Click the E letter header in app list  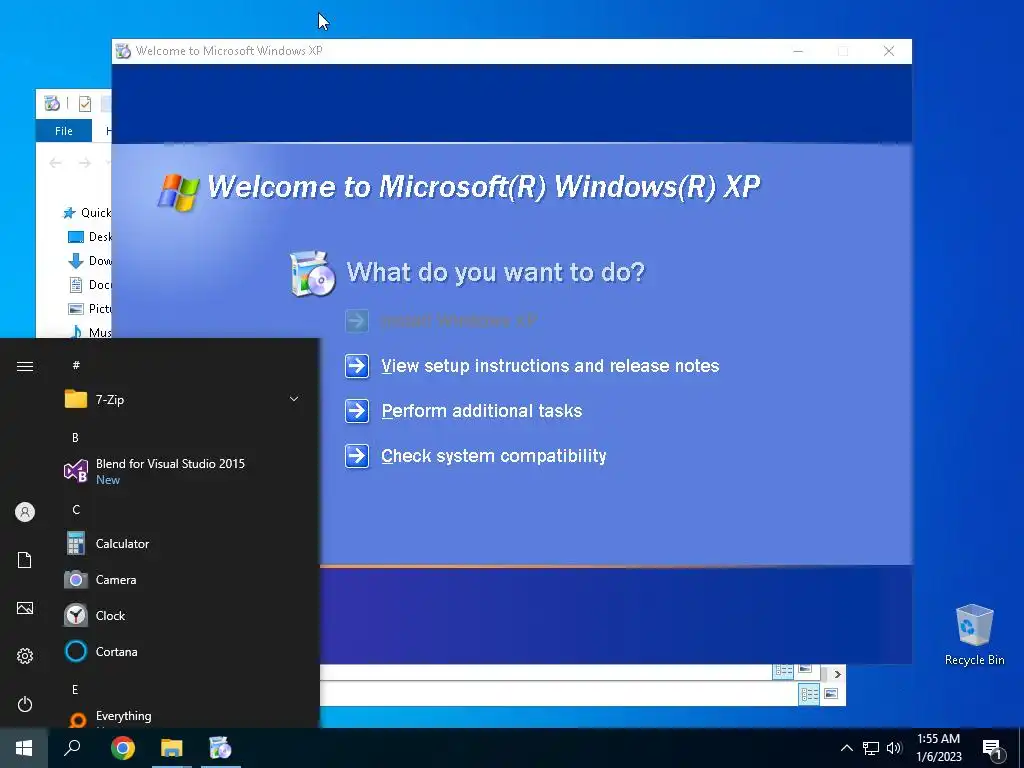point(75,690)
